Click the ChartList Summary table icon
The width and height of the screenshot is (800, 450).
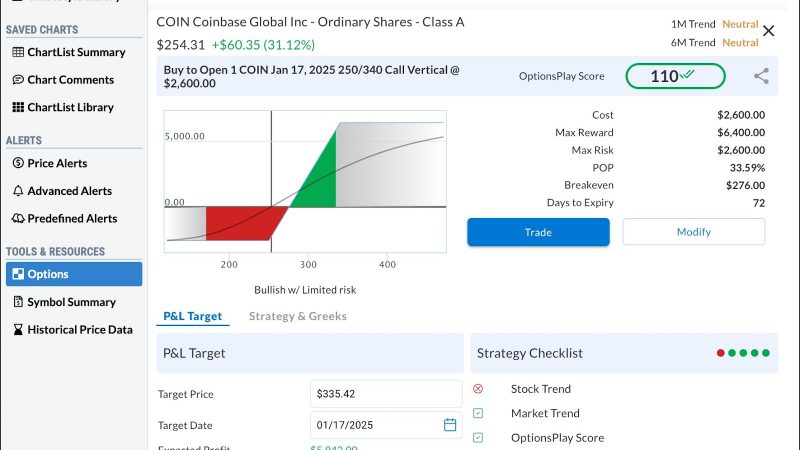pos(18,52)
